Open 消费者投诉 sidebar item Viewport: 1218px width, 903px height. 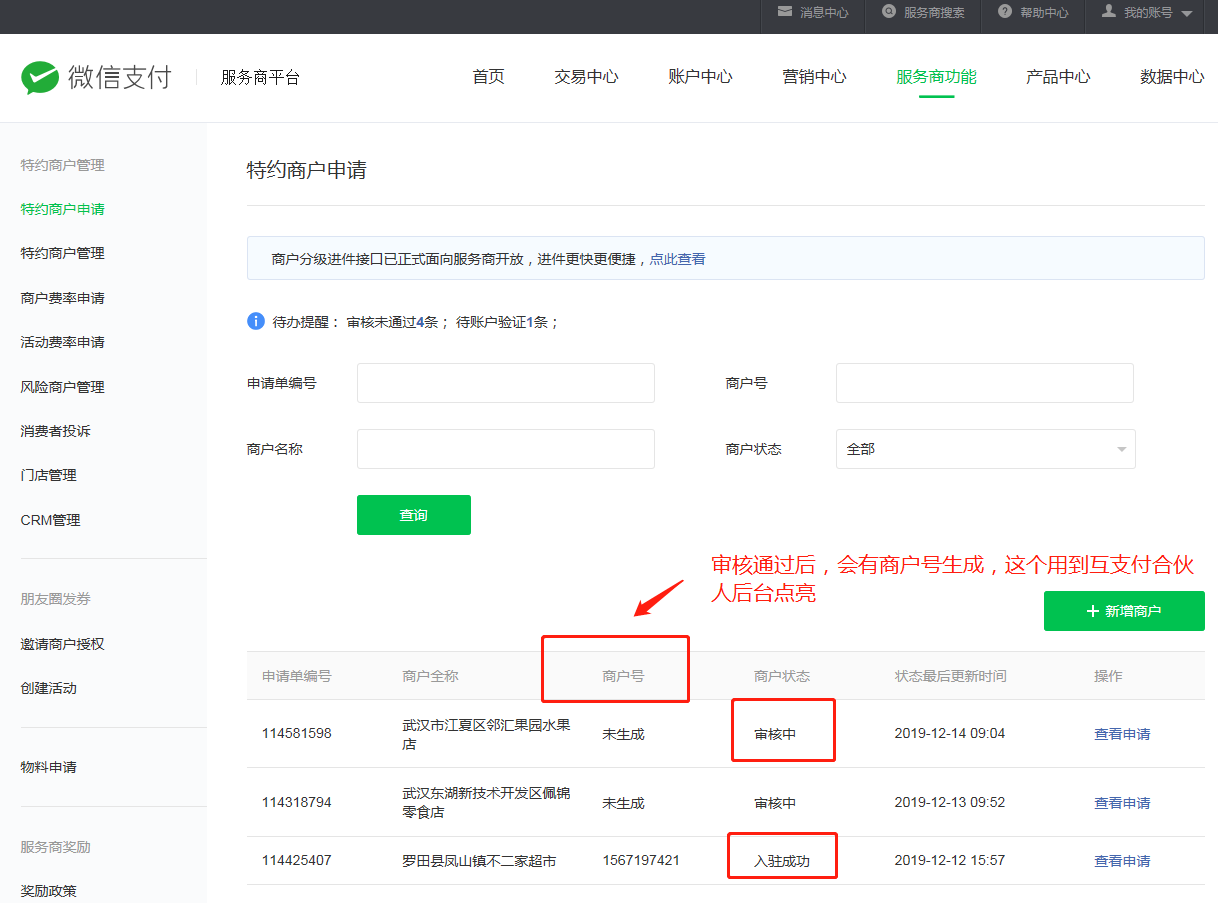tap(55, 431)
